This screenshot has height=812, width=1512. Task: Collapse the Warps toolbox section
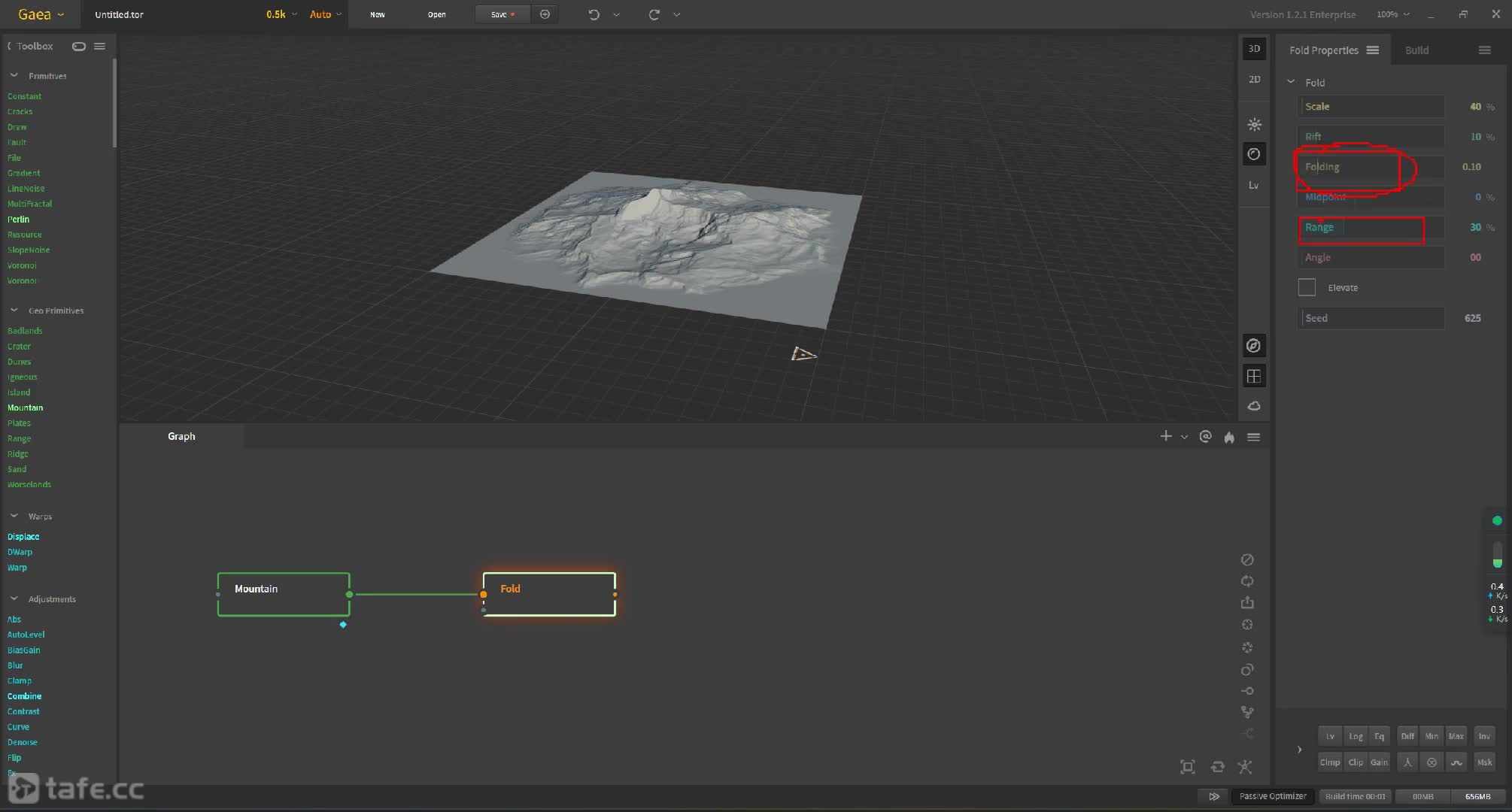pos(14,516)
